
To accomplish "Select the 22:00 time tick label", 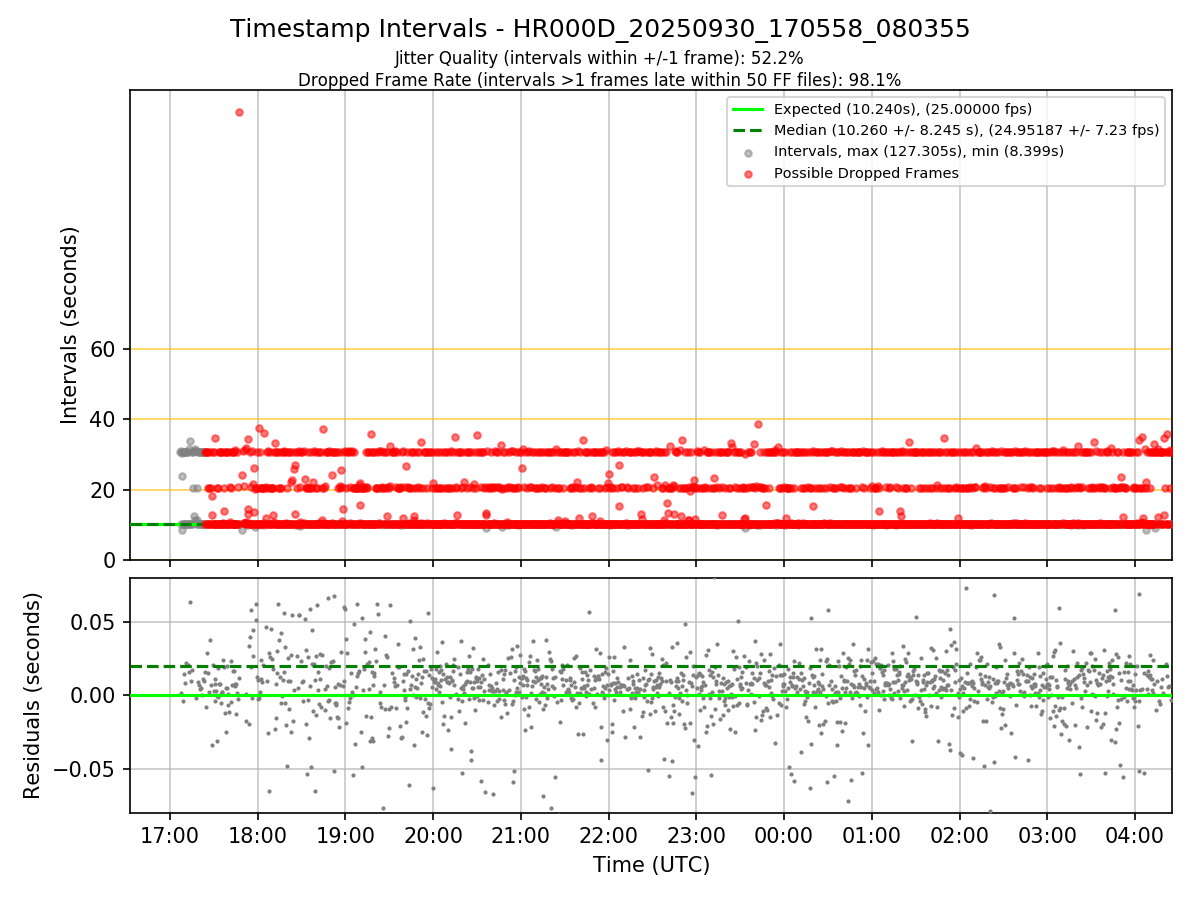I will (x=608, y=834).
